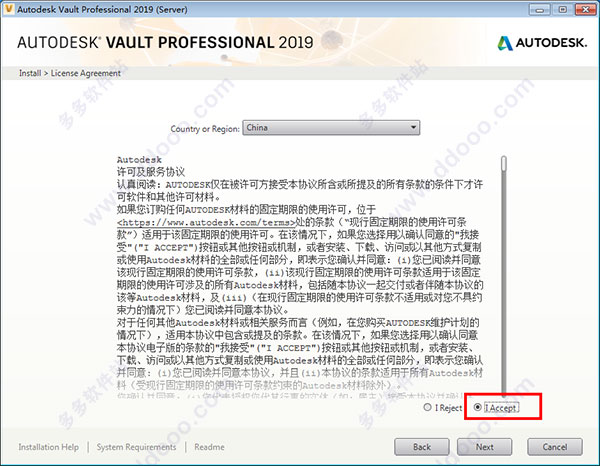Click the '许可及服务协议' agreement heading

[151, 172]
